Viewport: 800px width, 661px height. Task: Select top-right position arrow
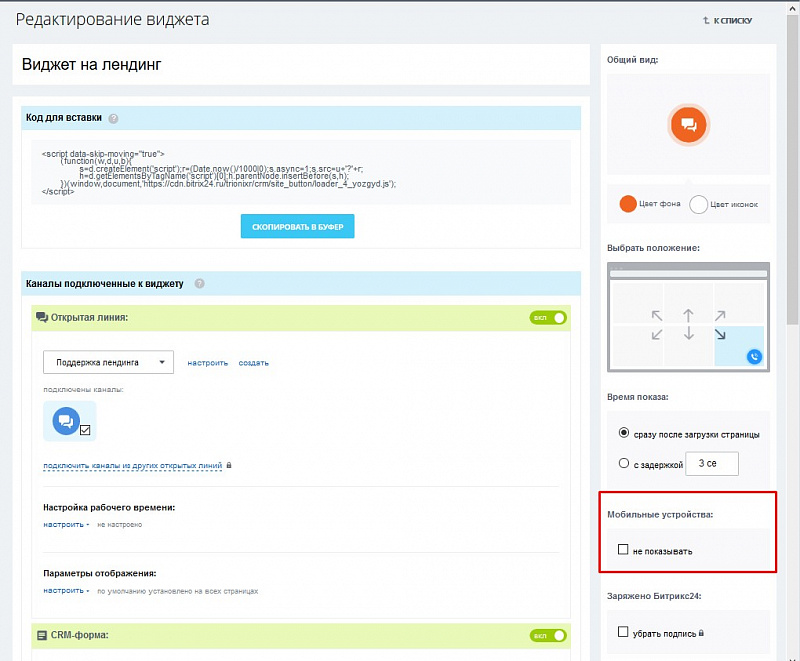pos(720,316)
